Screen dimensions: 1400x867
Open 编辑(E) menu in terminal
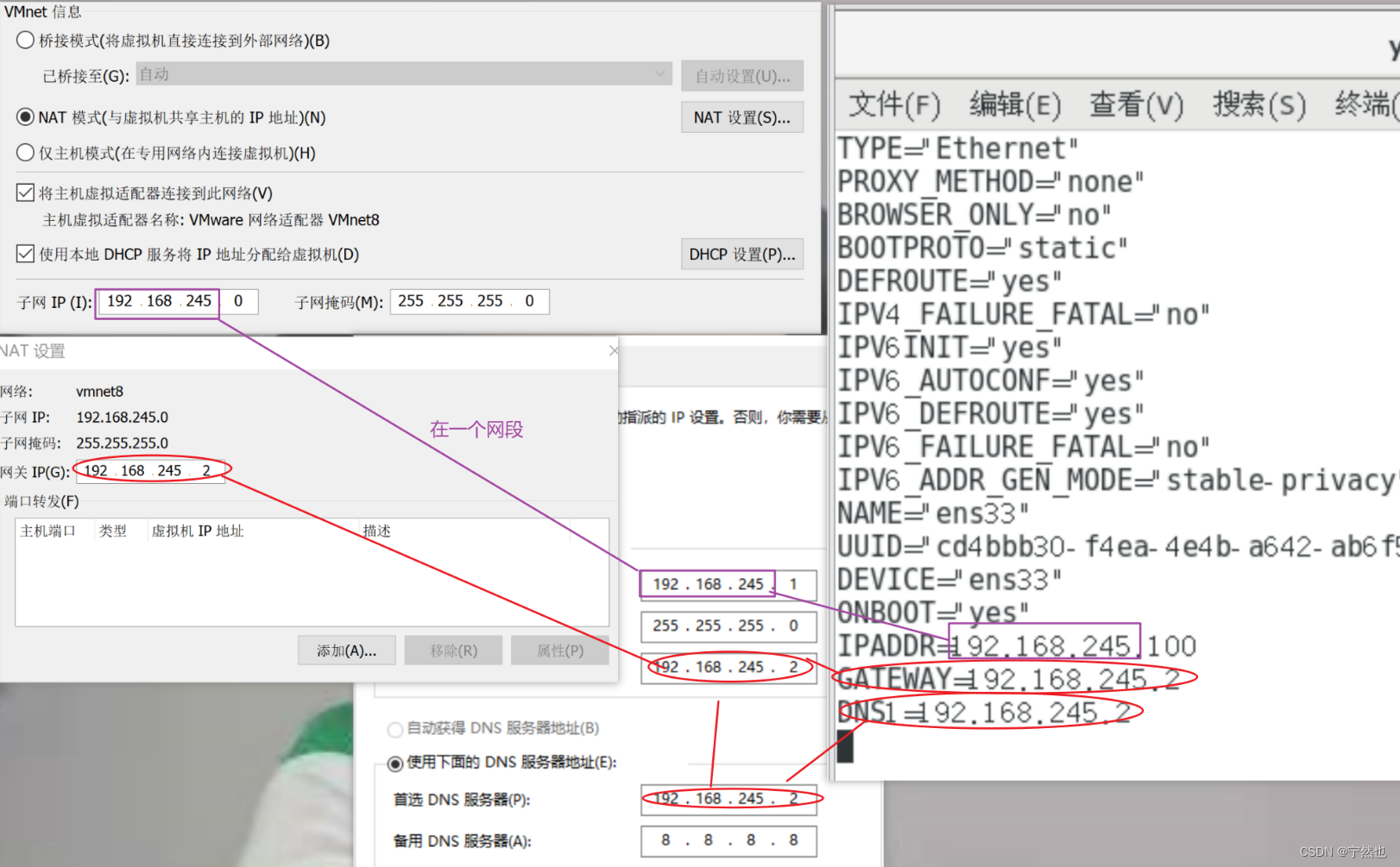(1015, 105)
